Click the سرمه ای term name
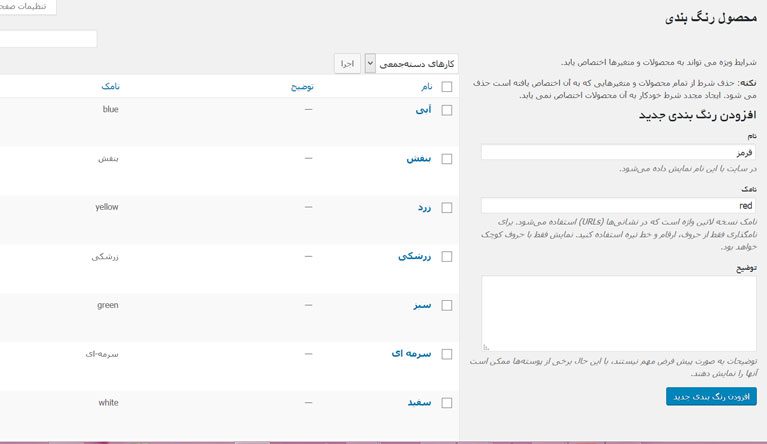Image resolution: width=767 pixels, height=444 pixels. [x=412, y=354]
